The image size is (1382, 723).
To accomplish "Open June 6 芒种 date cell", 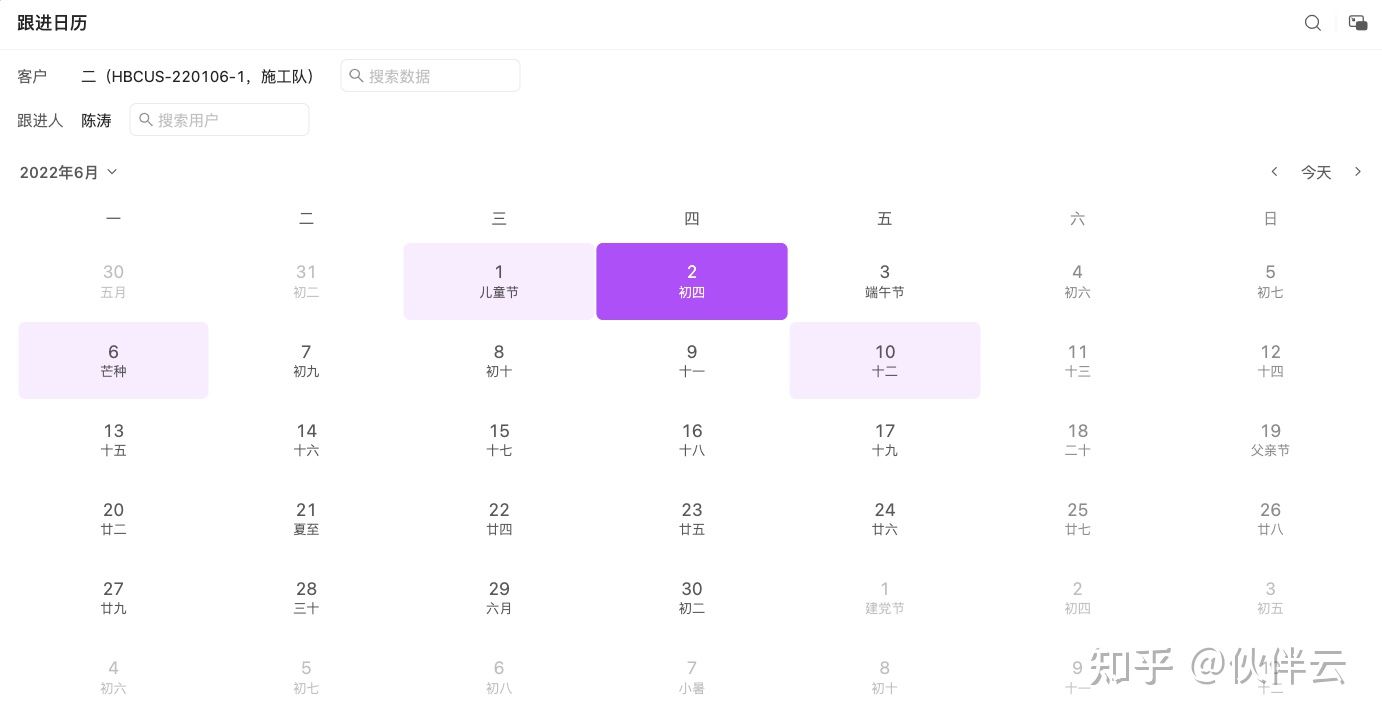I will click(x=114, y=360).
